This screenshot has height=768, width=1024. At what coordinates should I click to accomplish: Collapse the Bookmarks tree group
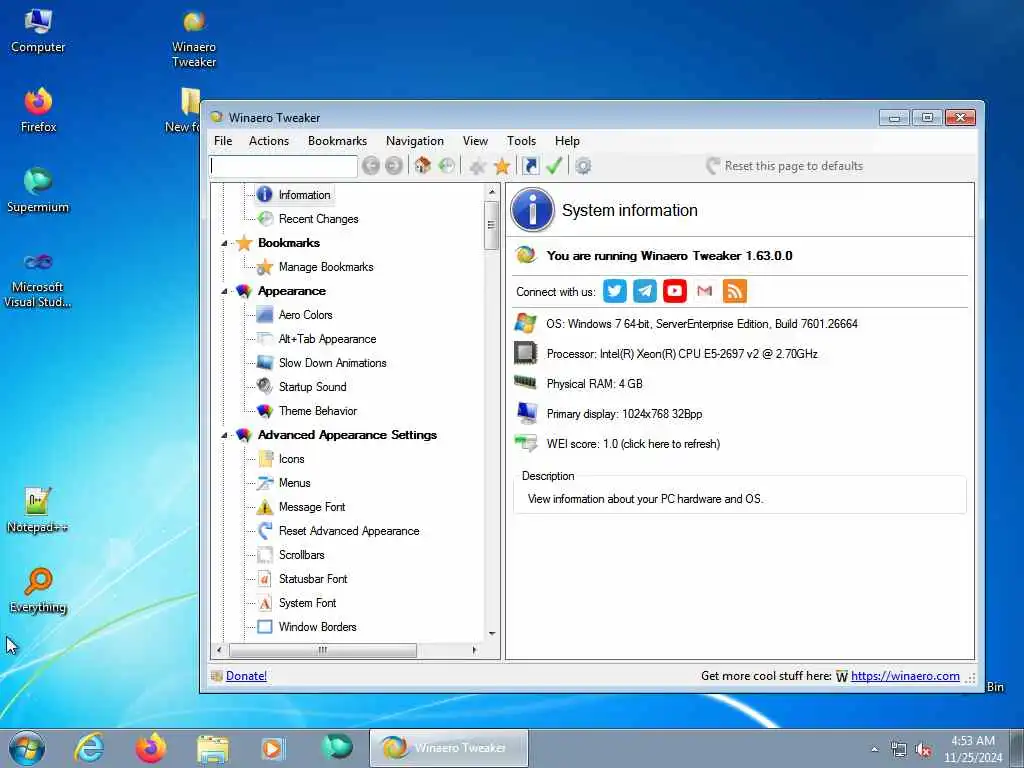(x=224, y=243)
